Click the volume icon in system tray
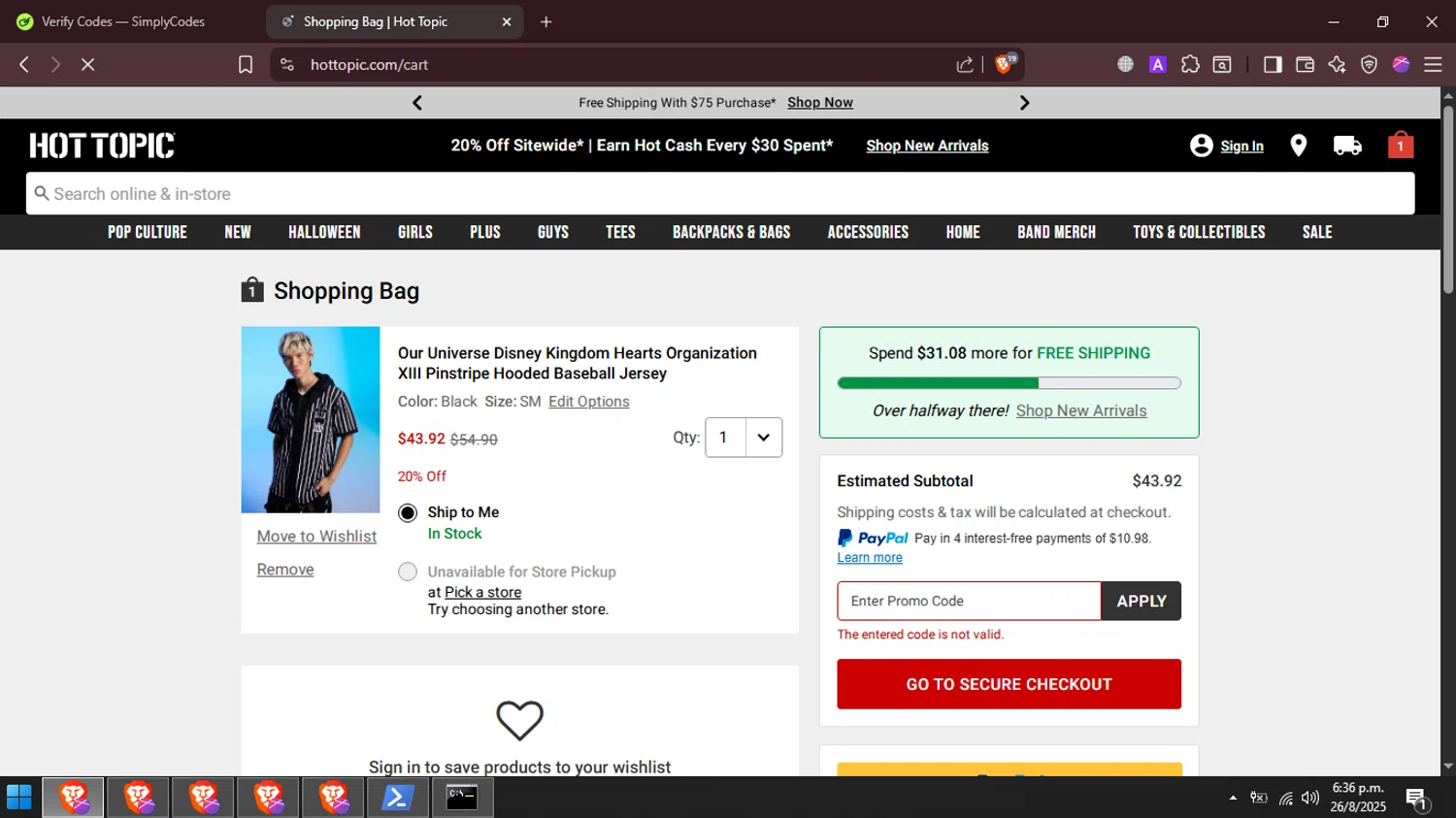 click(x=1310, y=798)
